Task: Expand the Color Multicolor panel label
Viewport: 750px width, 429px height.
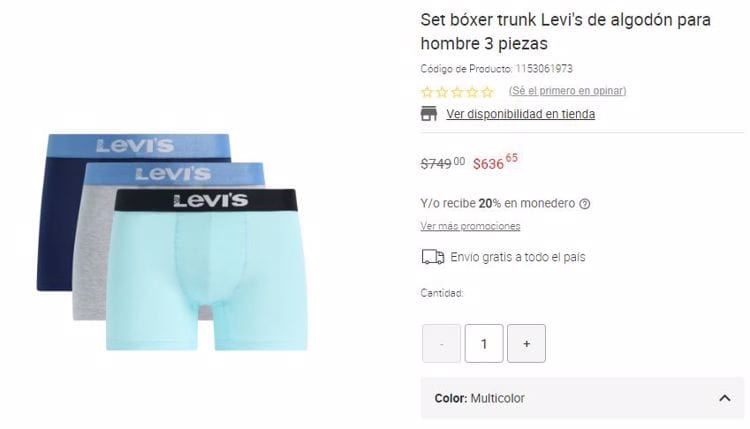Action: (x=479, y=398)
